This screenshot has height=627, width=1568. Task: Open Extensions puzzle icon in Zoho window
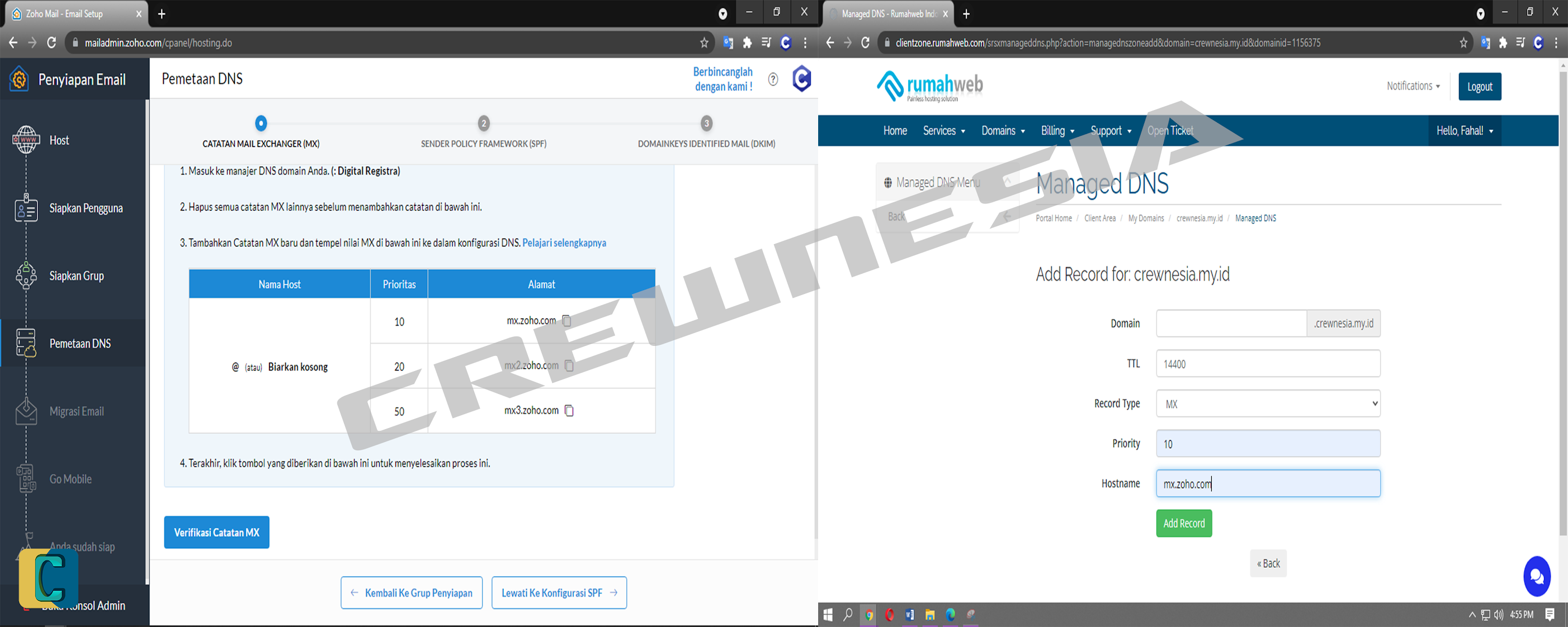pyautogui.click(x=747, y=42)
